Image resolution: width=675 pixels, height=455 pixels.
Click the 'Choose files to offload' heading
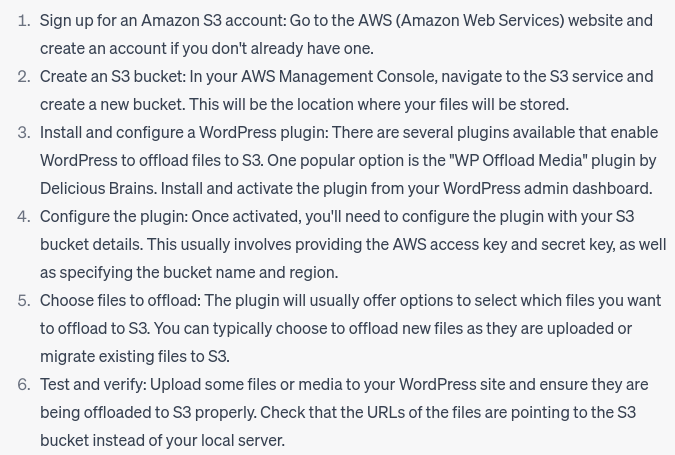click(119, 300)
